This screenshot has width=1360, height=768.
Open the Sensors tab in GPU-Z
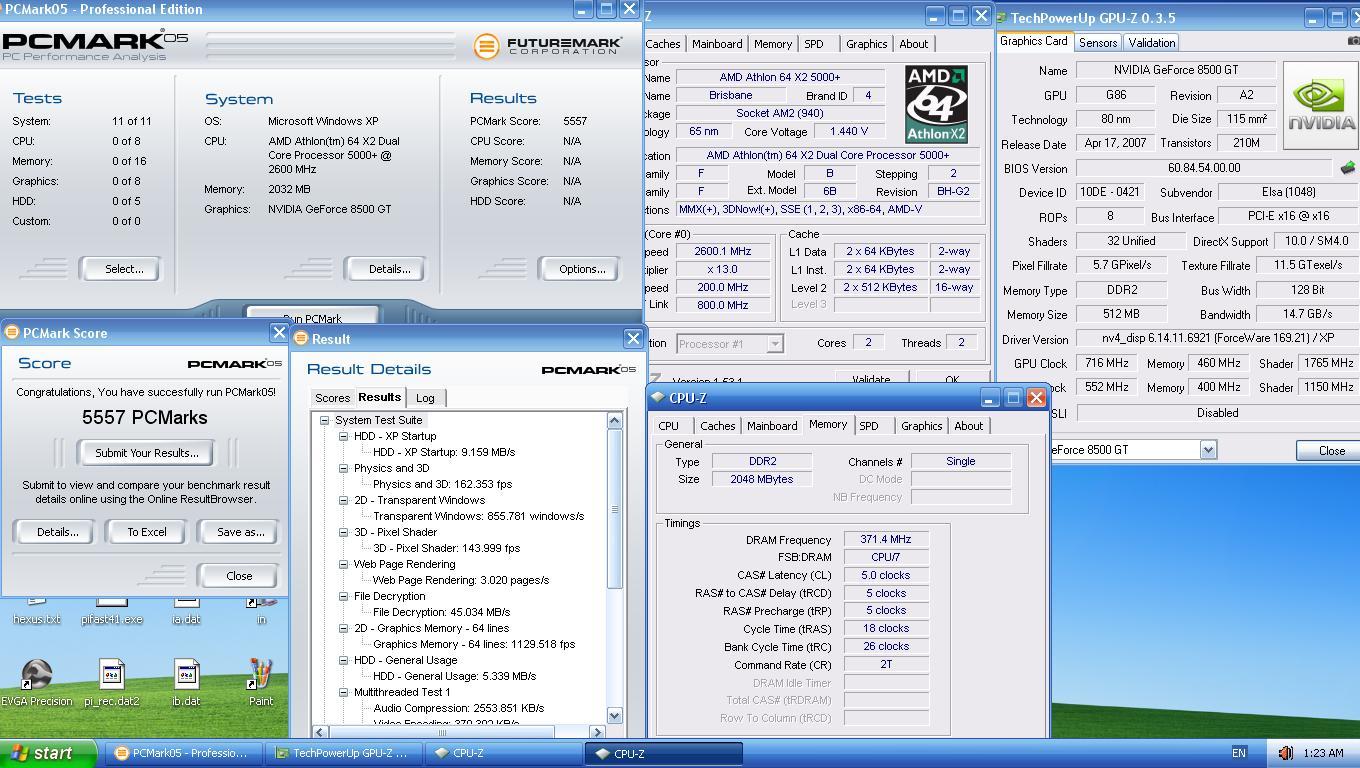pos(1097,43)
